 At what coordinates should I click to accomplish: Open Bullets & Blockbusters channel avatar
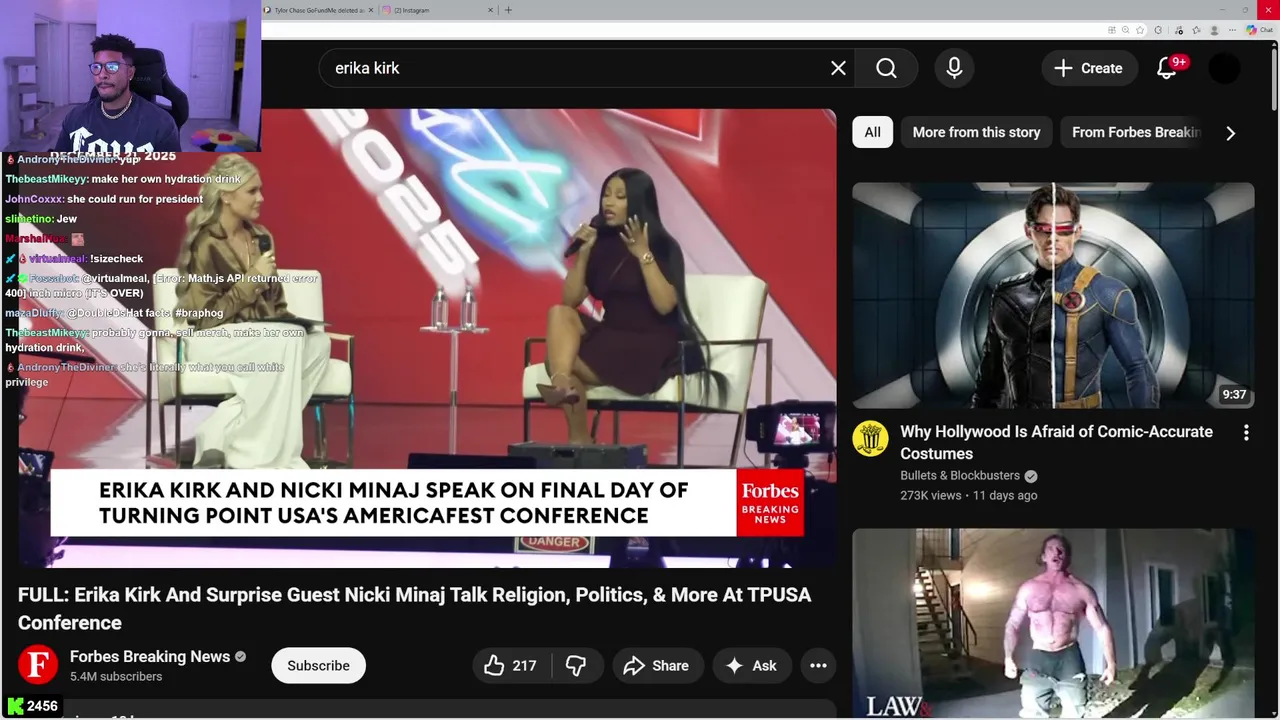[x=870, y=438]
